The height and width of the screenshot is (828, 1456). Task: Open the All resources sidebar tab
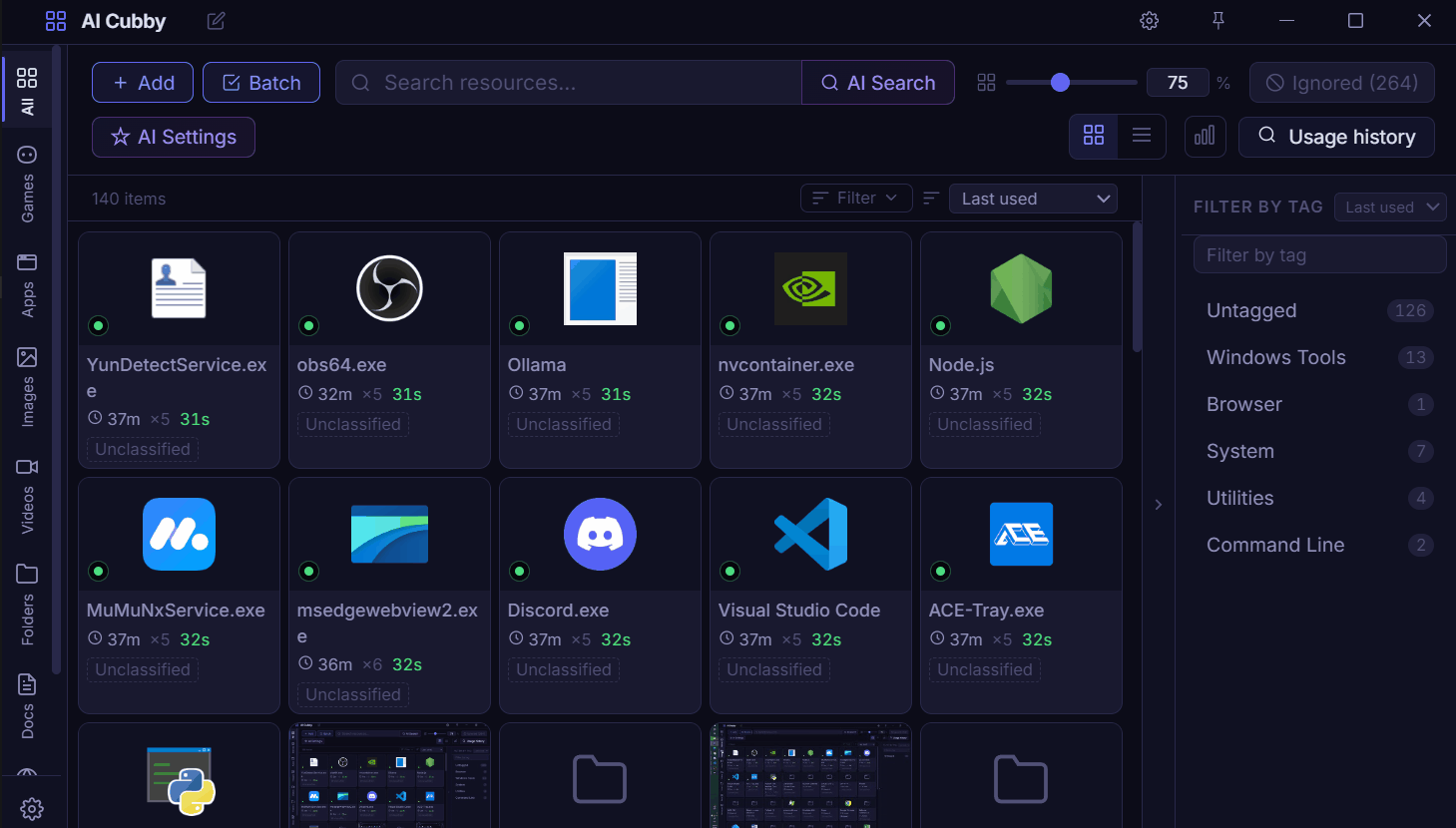coord(27,91)
